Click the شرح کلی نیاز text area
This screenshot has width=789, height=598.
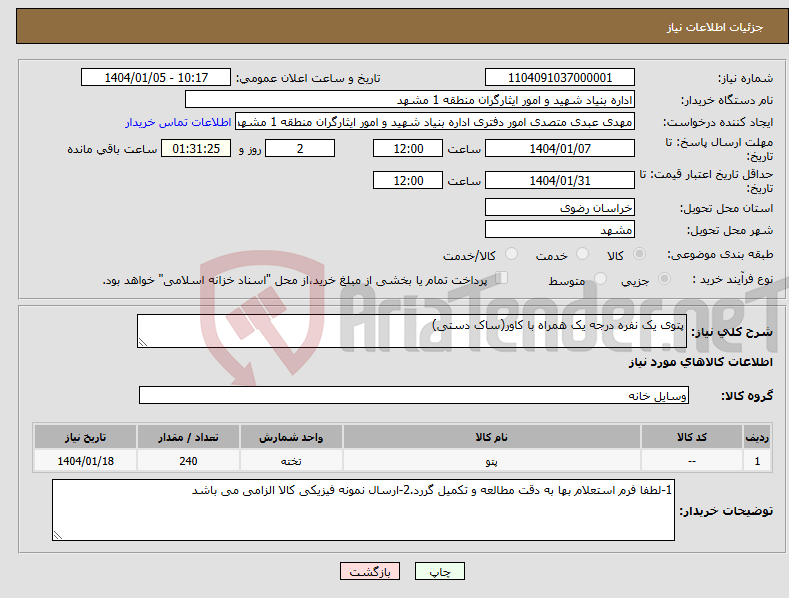coord(412,331)
